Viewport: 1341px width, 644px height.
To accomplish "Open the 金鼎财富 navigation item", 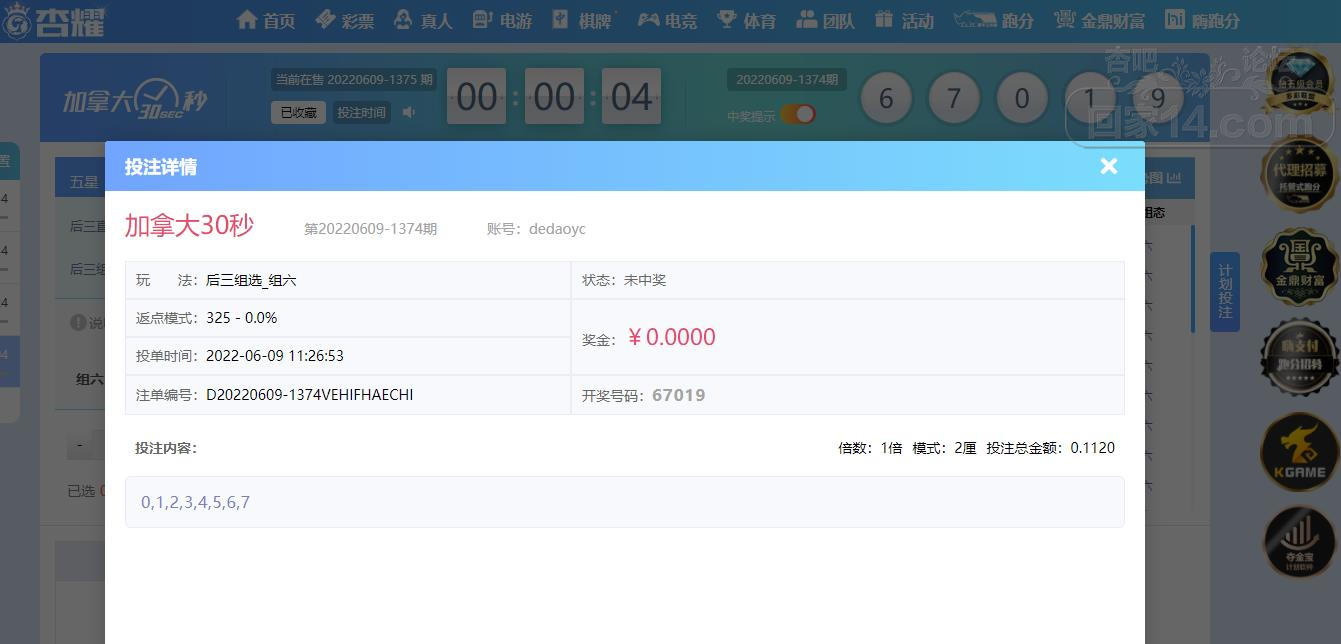I will [x=1100, y=20].
